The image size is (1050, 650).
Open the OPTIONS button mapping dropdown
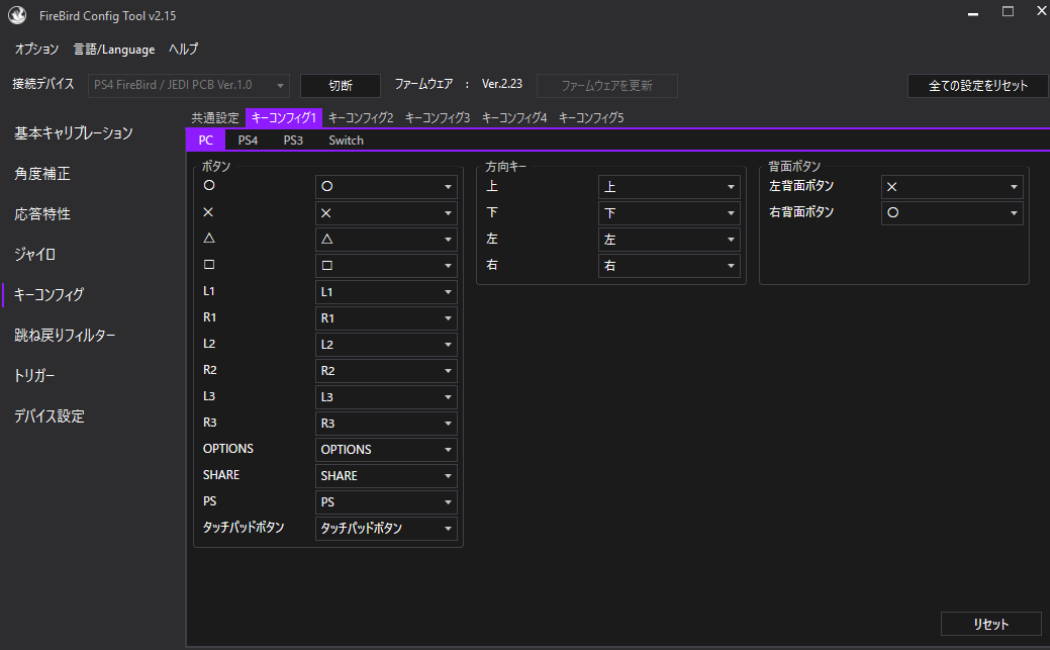point(386,450)
